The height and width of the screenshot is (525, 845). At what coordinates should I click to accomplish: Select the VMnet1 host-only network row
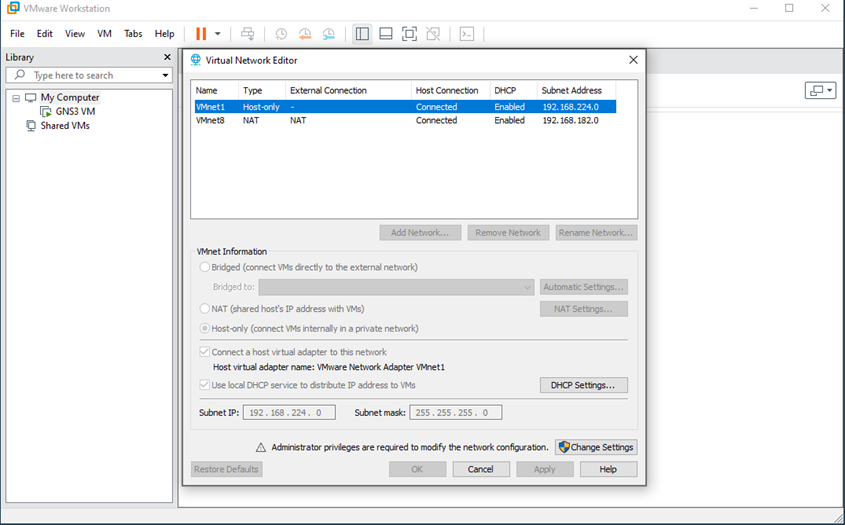point(405,107)
